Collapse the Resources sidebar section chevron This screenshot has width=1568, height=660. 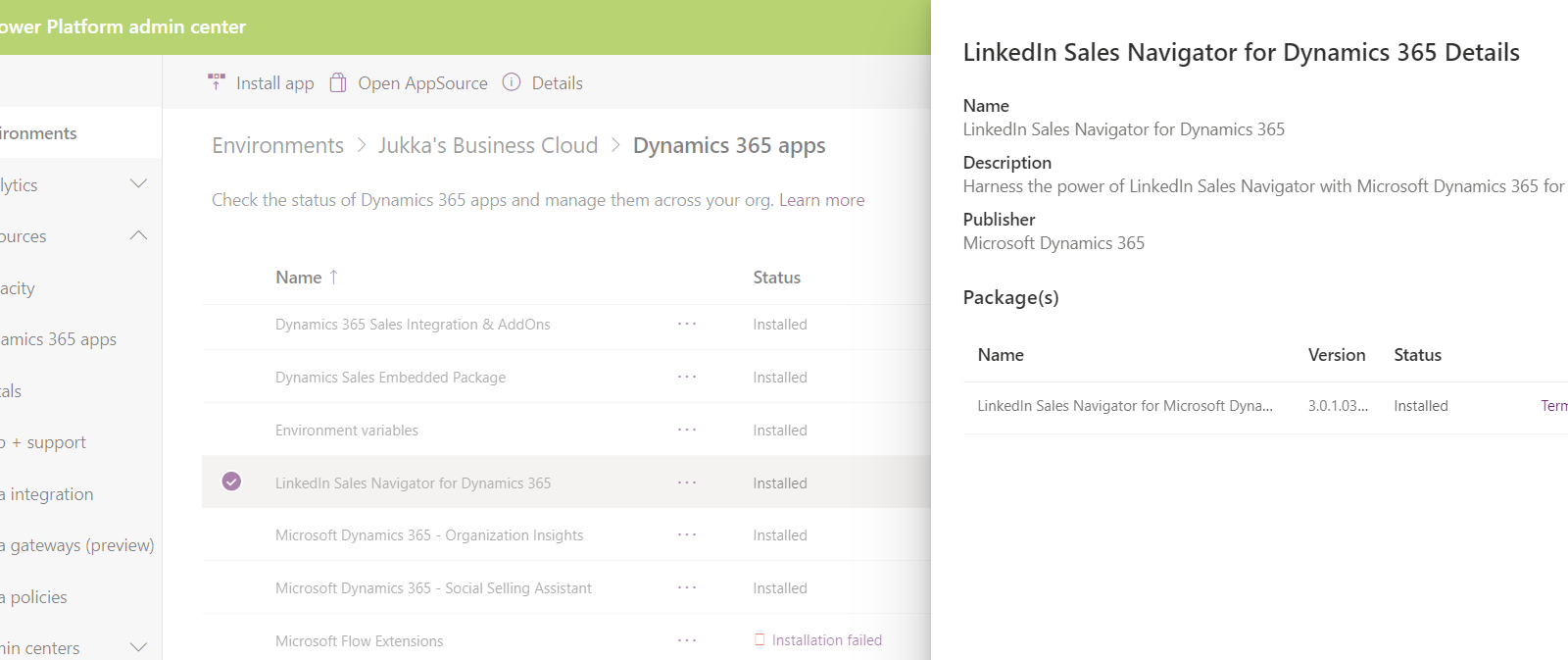pos(139,235)
